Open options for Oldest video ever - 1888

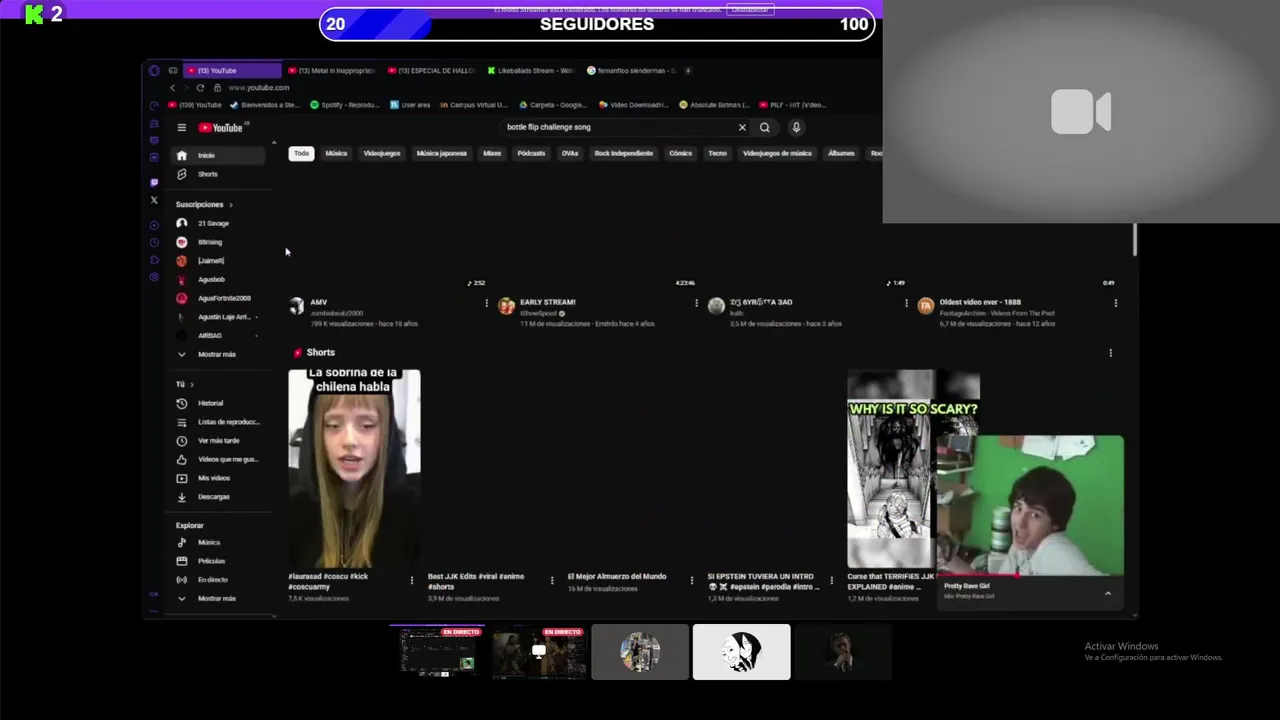coord(1115,303)
